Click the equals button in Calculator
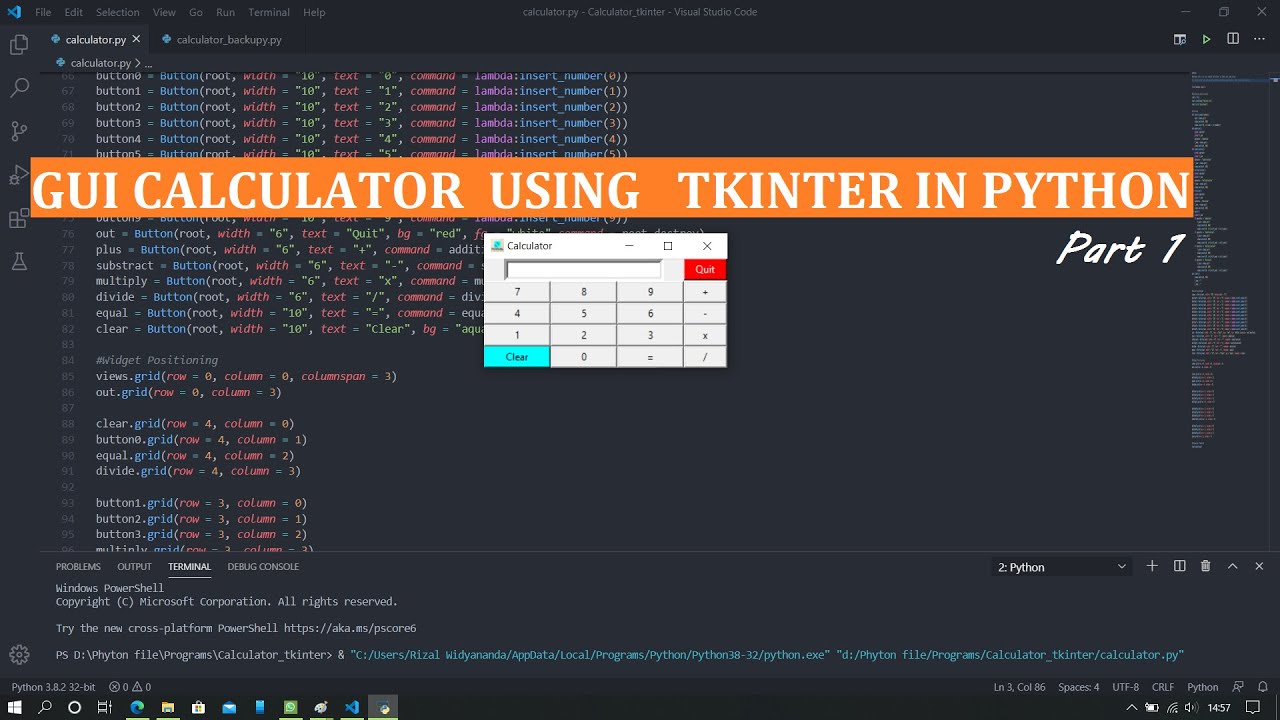 [x=650, y=357]
